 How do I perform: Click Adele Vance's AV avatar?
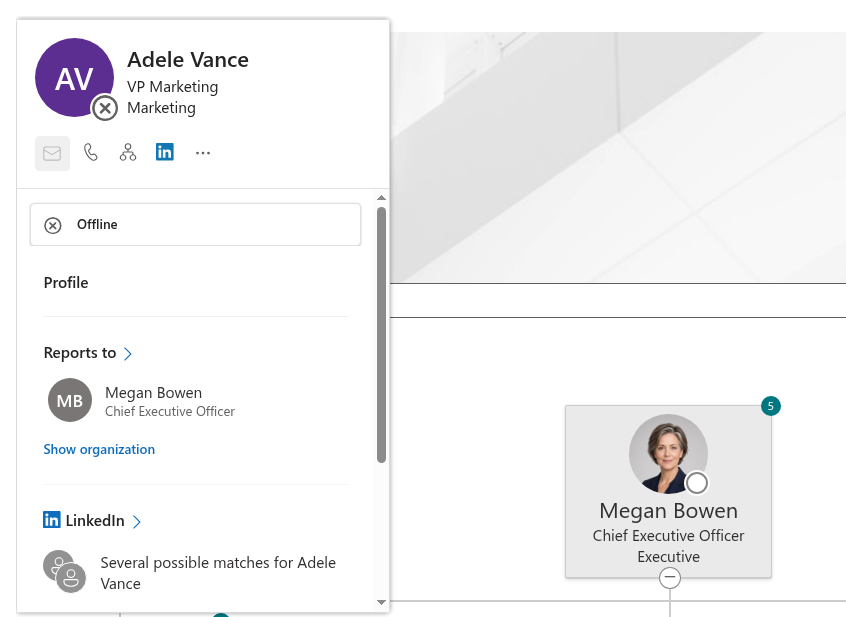coord(74,78)
